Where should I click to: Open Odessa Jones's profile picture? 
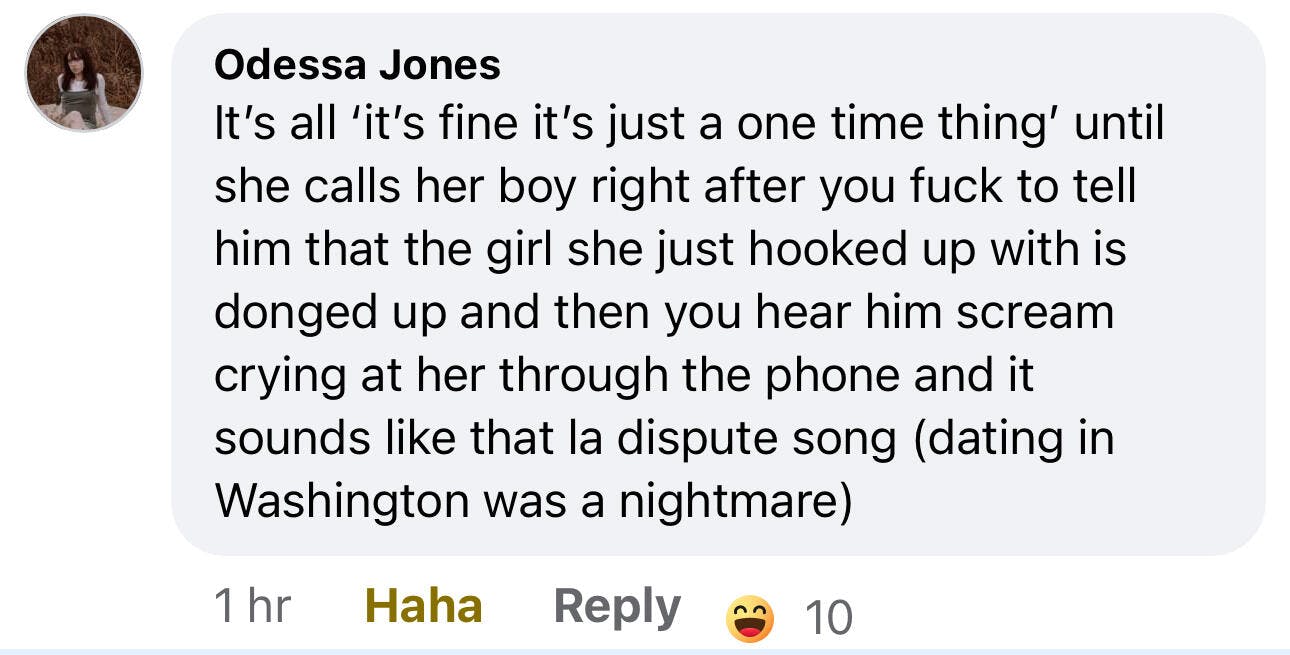(x=84, y=73)
